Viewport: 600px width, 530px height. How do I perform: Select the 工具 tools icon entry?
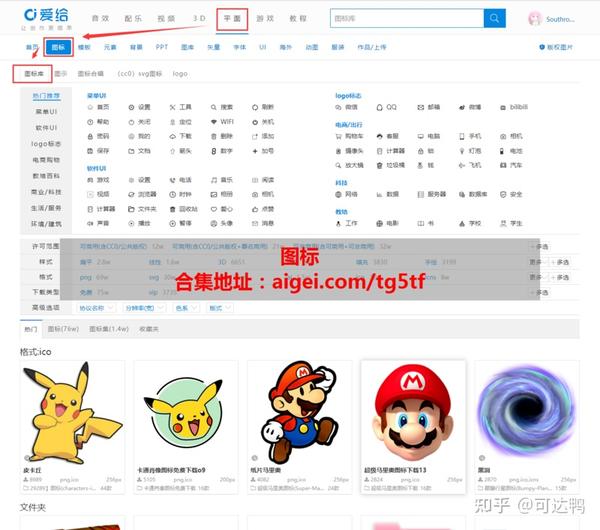181,107
